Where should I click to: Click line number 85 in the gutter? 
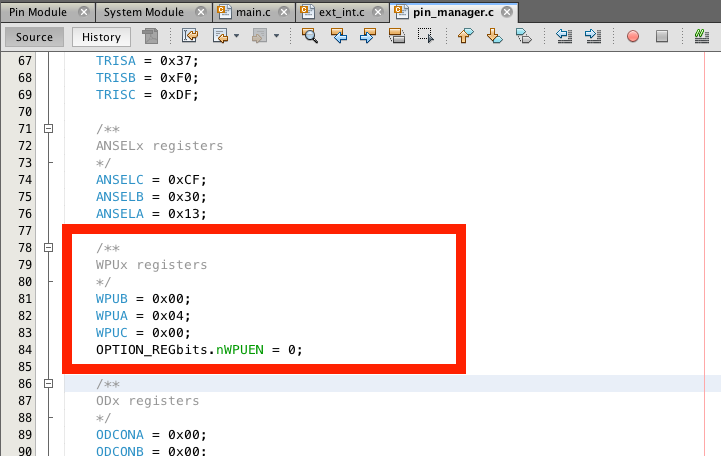[25, 367]
